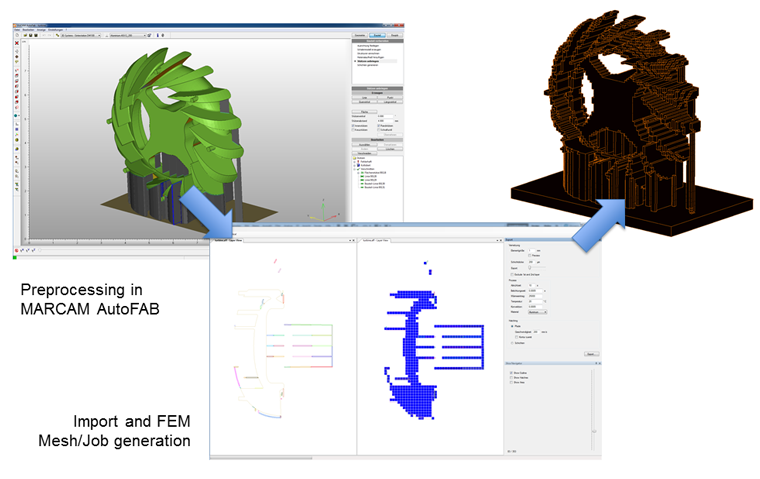Click the teal sphere icon in AutoFAB's left toolbar
The image size is (760, 479).
point(16,115)
